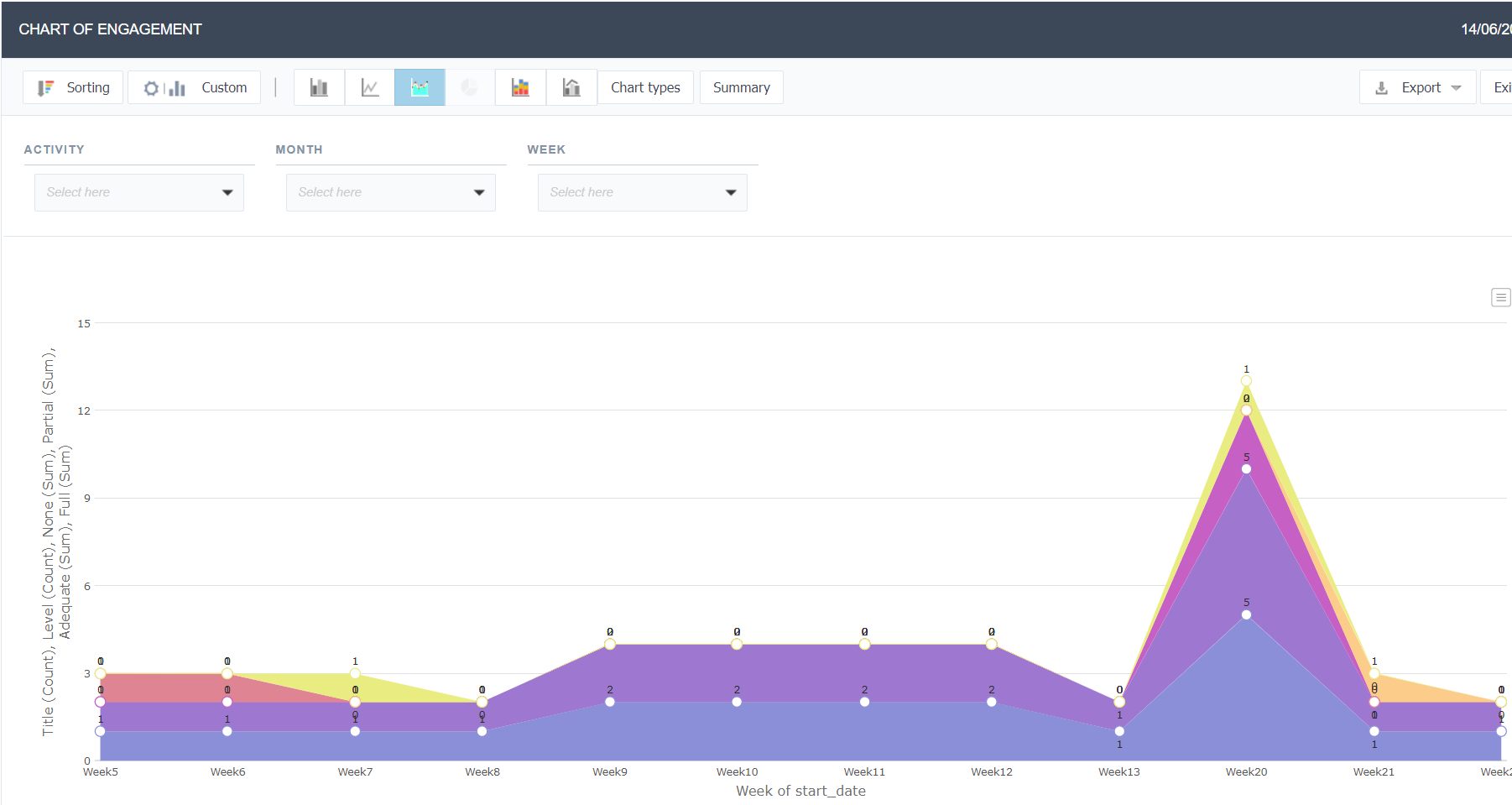Viewport: 1512px width, 805px height.
Task: Open the Summary view
Action: [x=741, y=87]
